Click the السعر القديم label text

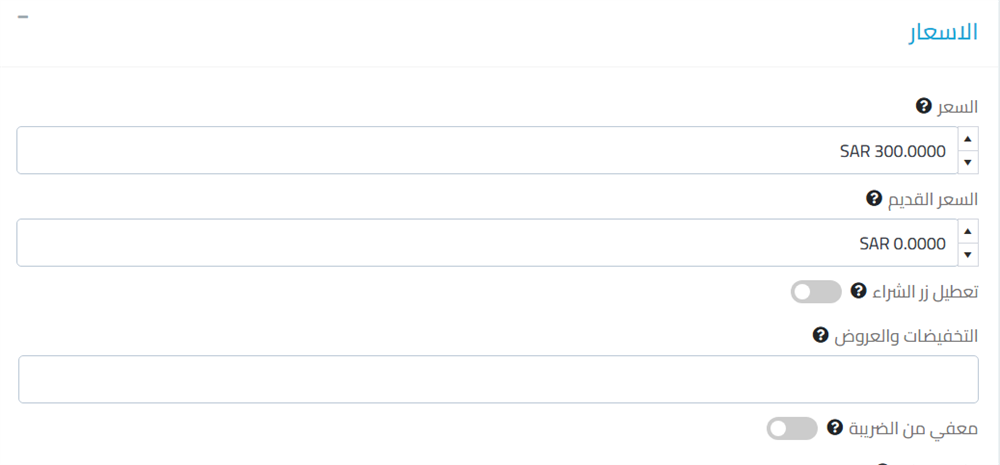(933, 199)
